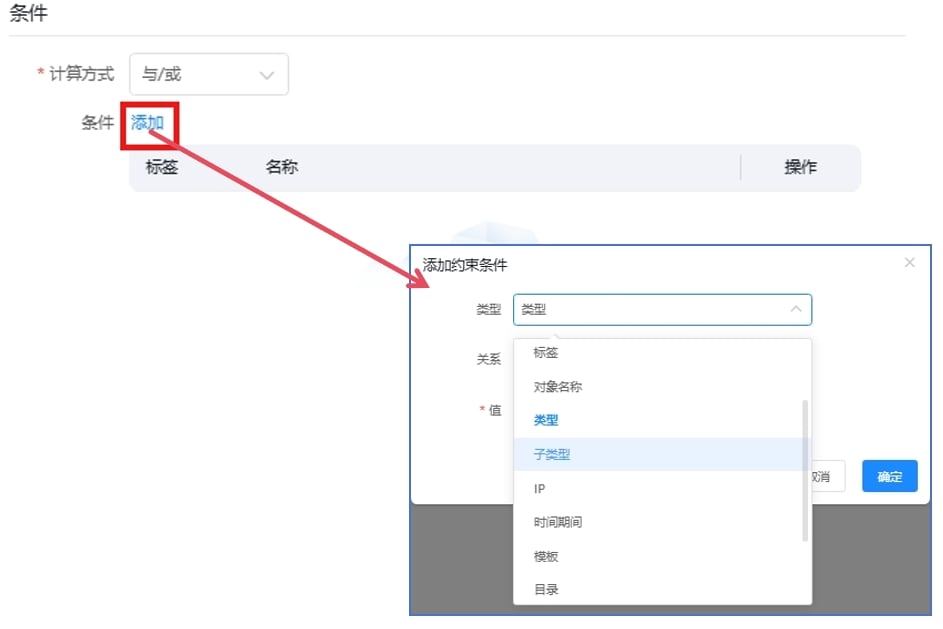Open the 计算方式 dropdown showing 与/或
943x629 pixels.
click(x=209, y=74)
